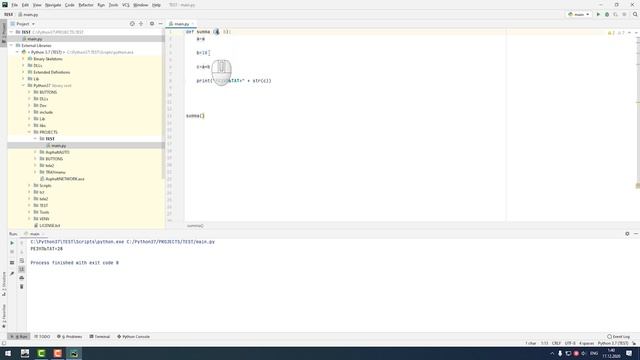Viewport: 640px width, 360px height.
Task: Click Stop icon in Run panel
Action: (12, 252)
